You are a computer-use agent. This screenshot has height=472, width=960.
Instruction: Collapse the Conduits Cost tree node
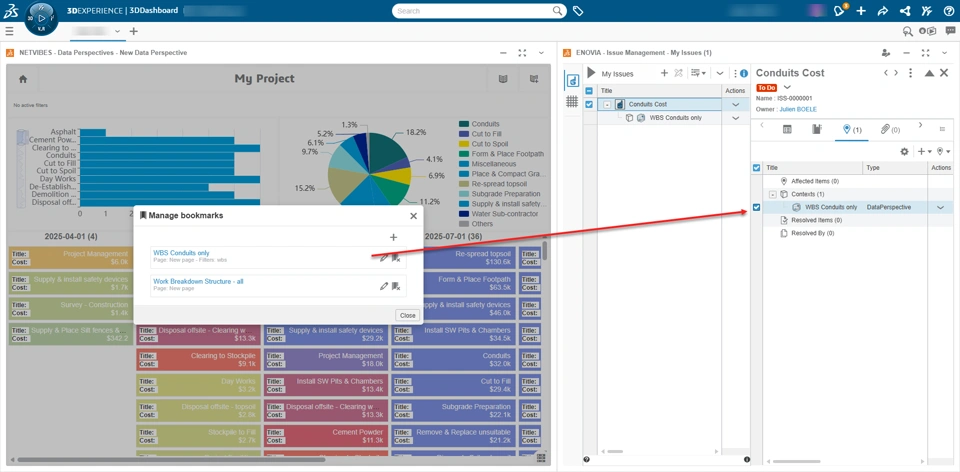pos(607,104)
